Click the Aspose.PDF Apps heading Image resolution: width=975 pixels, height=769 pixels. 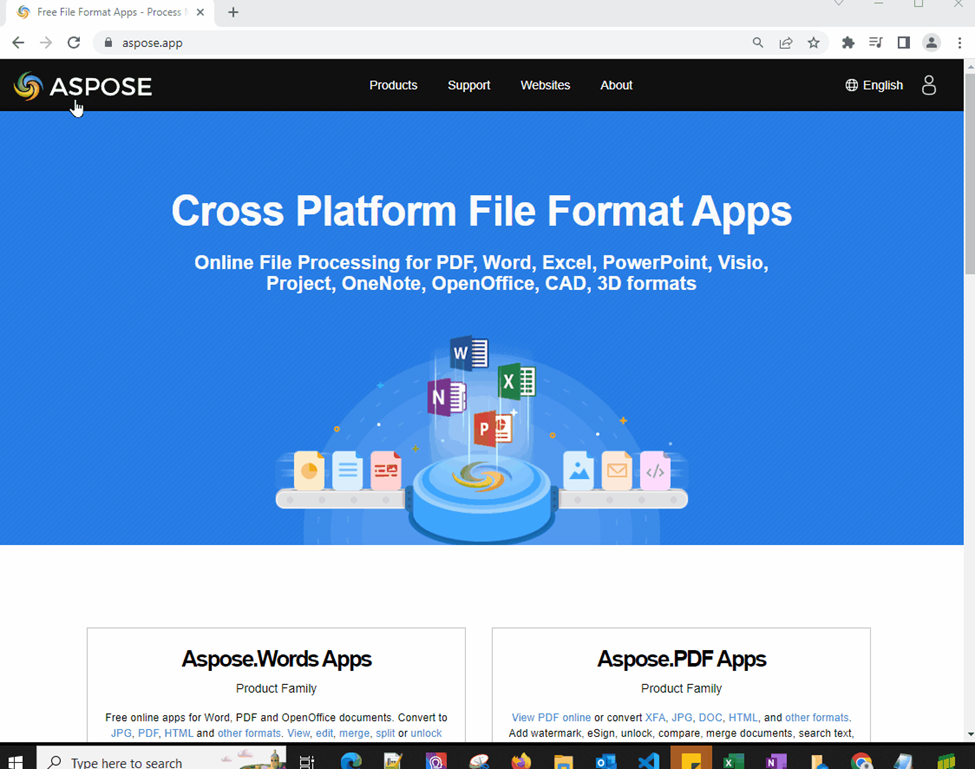coord(682,659)
